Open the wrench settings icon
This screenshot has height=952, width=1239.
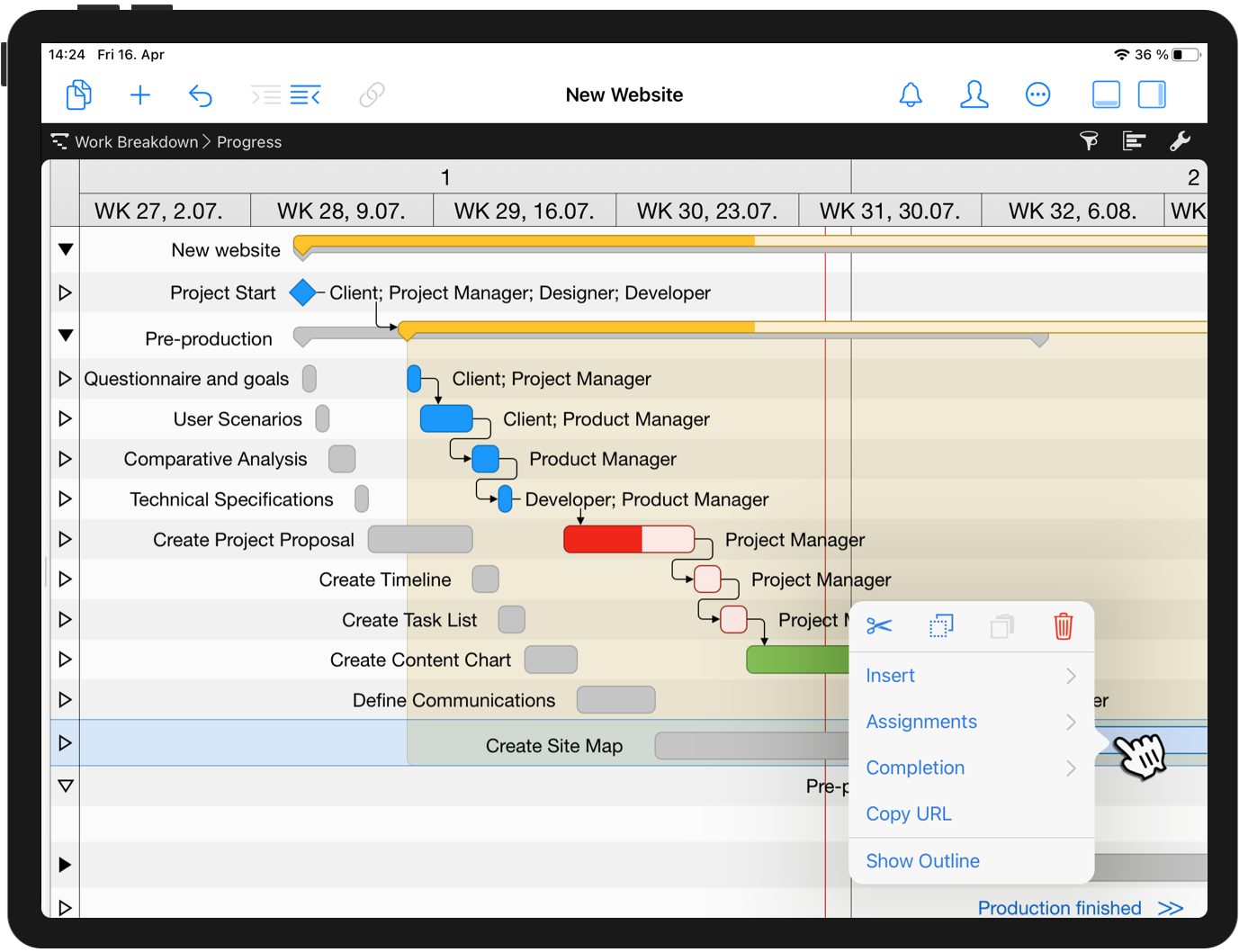[1180, 141]
